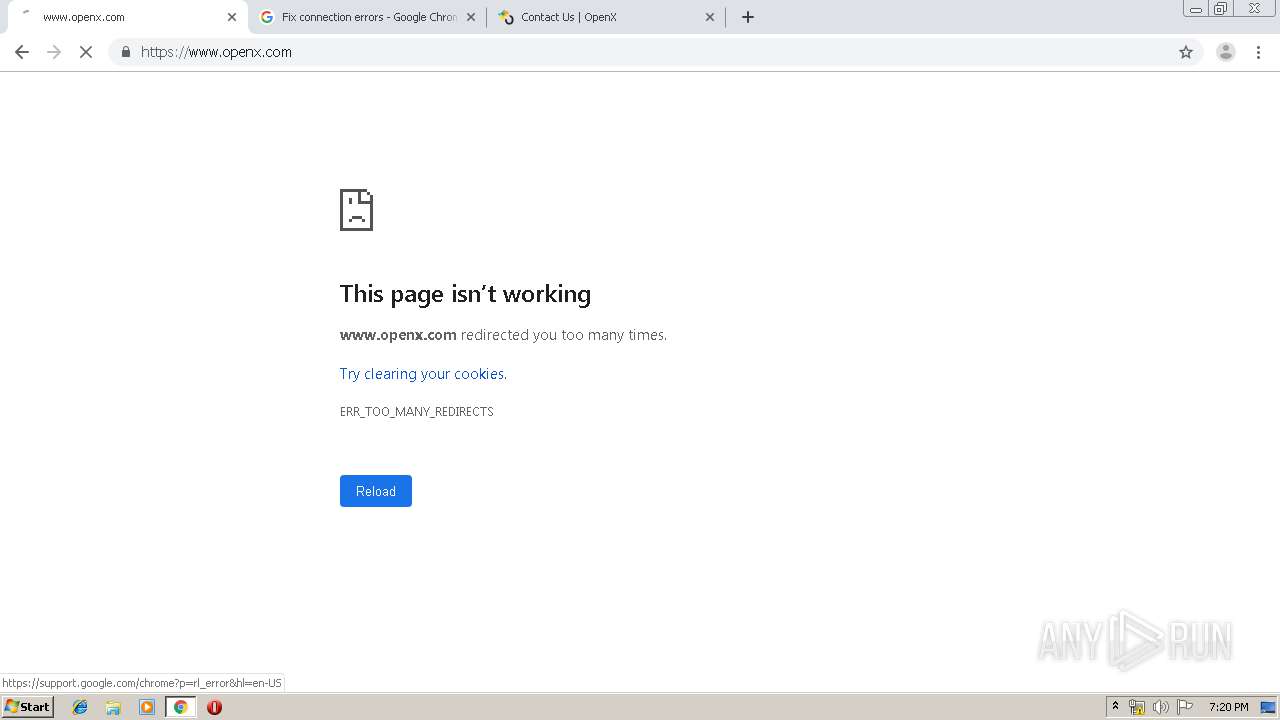The image size is (1280, 720).
Task: Restore down the Chrome window
Action: click(x=1221, y=9)
